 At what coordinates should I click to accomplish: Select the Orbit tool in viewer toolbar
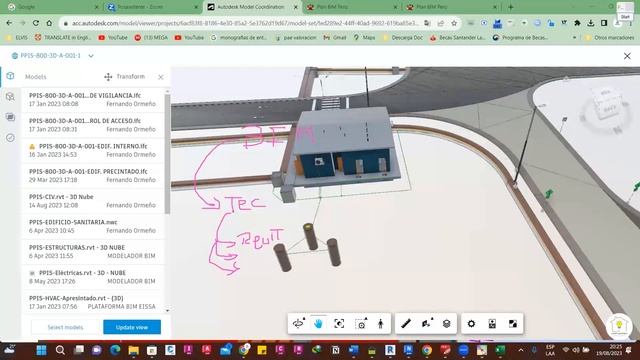298,324
